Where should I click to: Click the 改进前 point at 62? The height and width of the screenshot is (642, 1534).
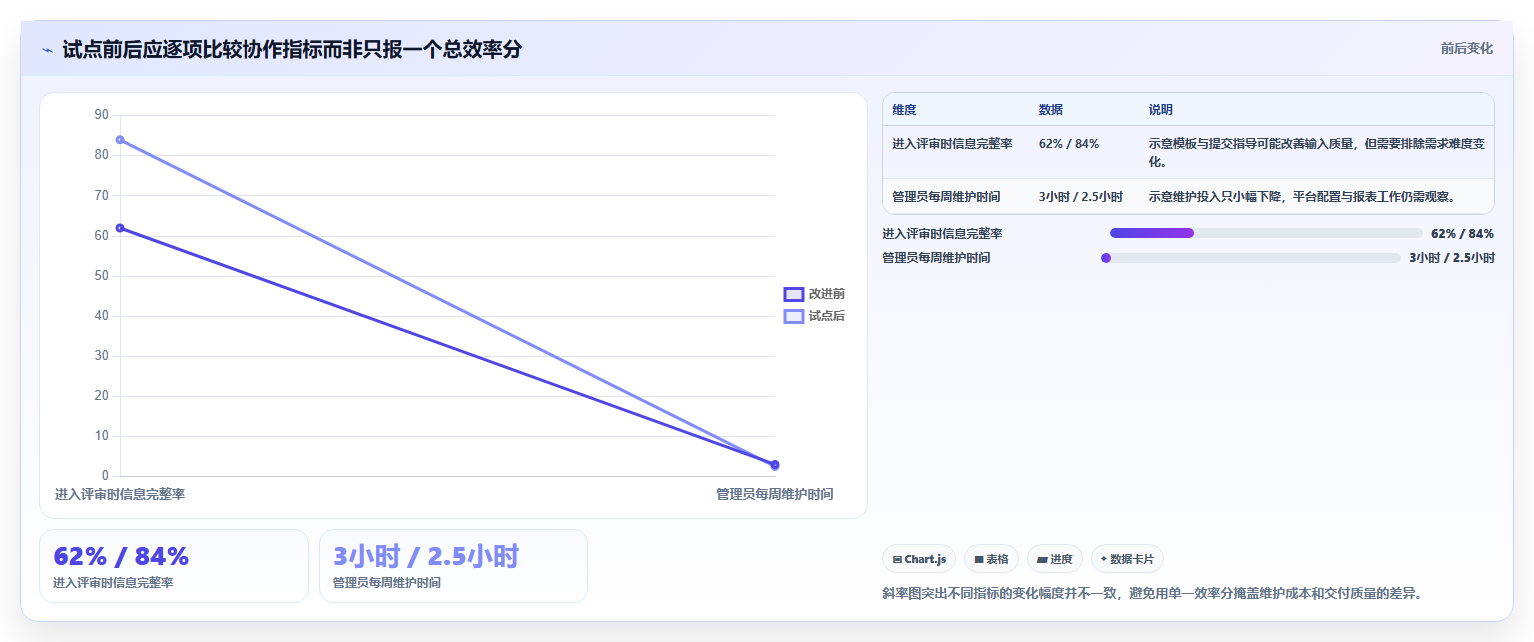(x=120, y=228)
